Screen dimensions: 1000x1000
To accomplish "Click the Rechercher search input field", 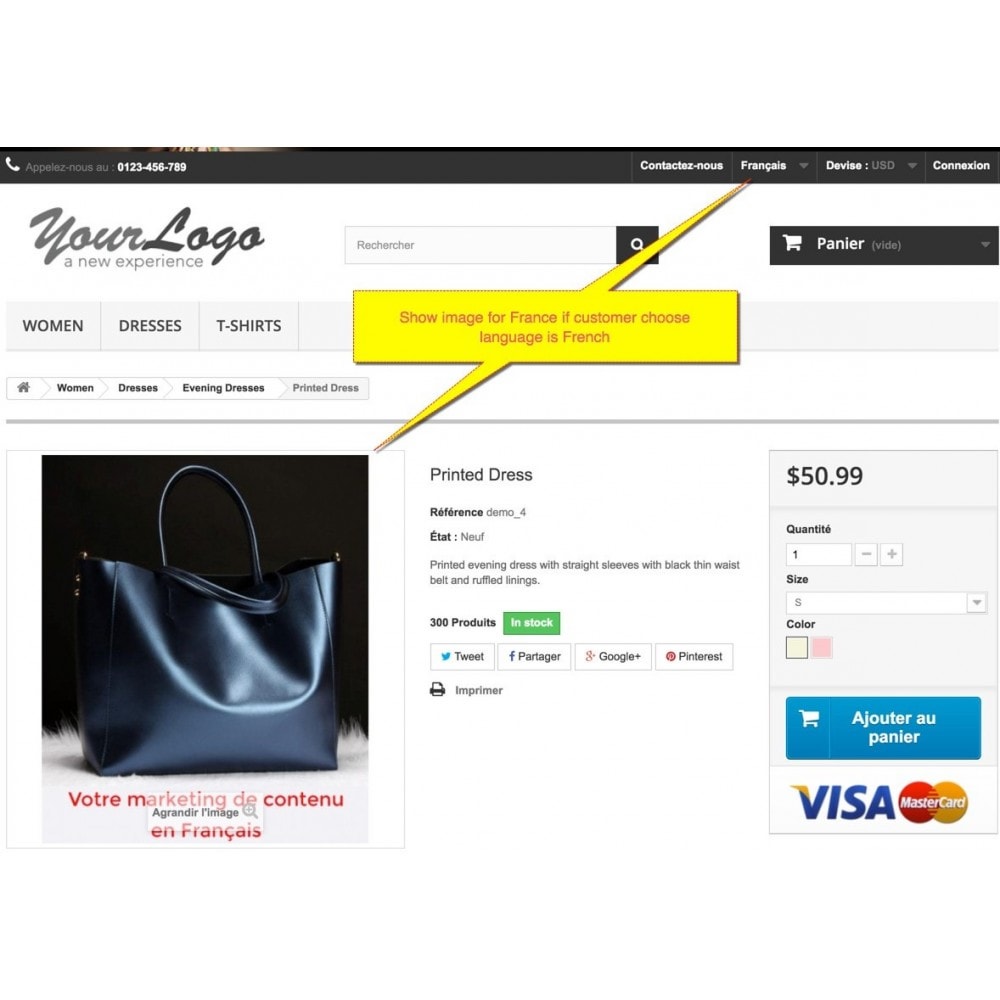I will [x=481, y=245].
